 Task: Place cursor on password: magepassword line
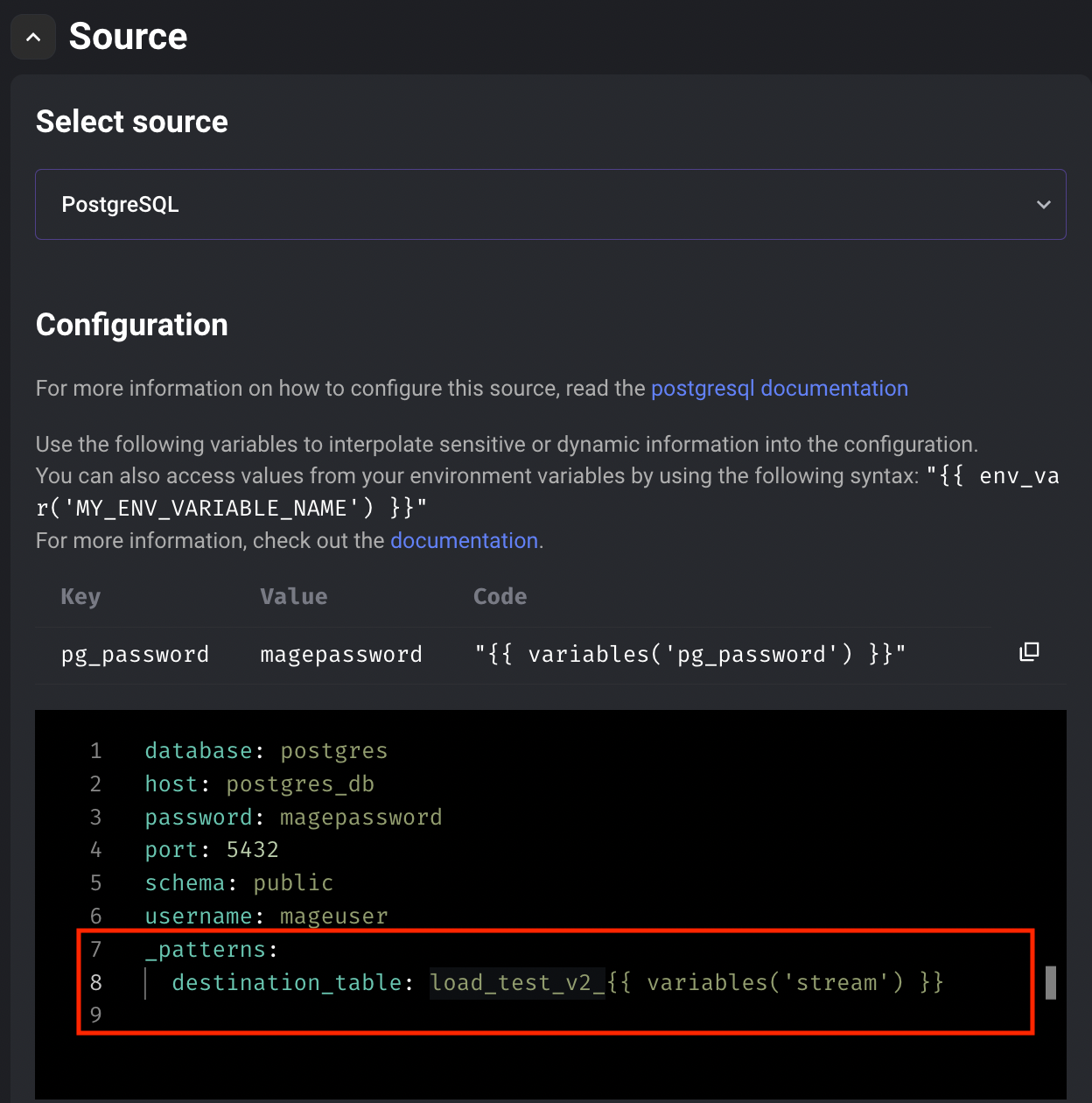click(293, 818)
